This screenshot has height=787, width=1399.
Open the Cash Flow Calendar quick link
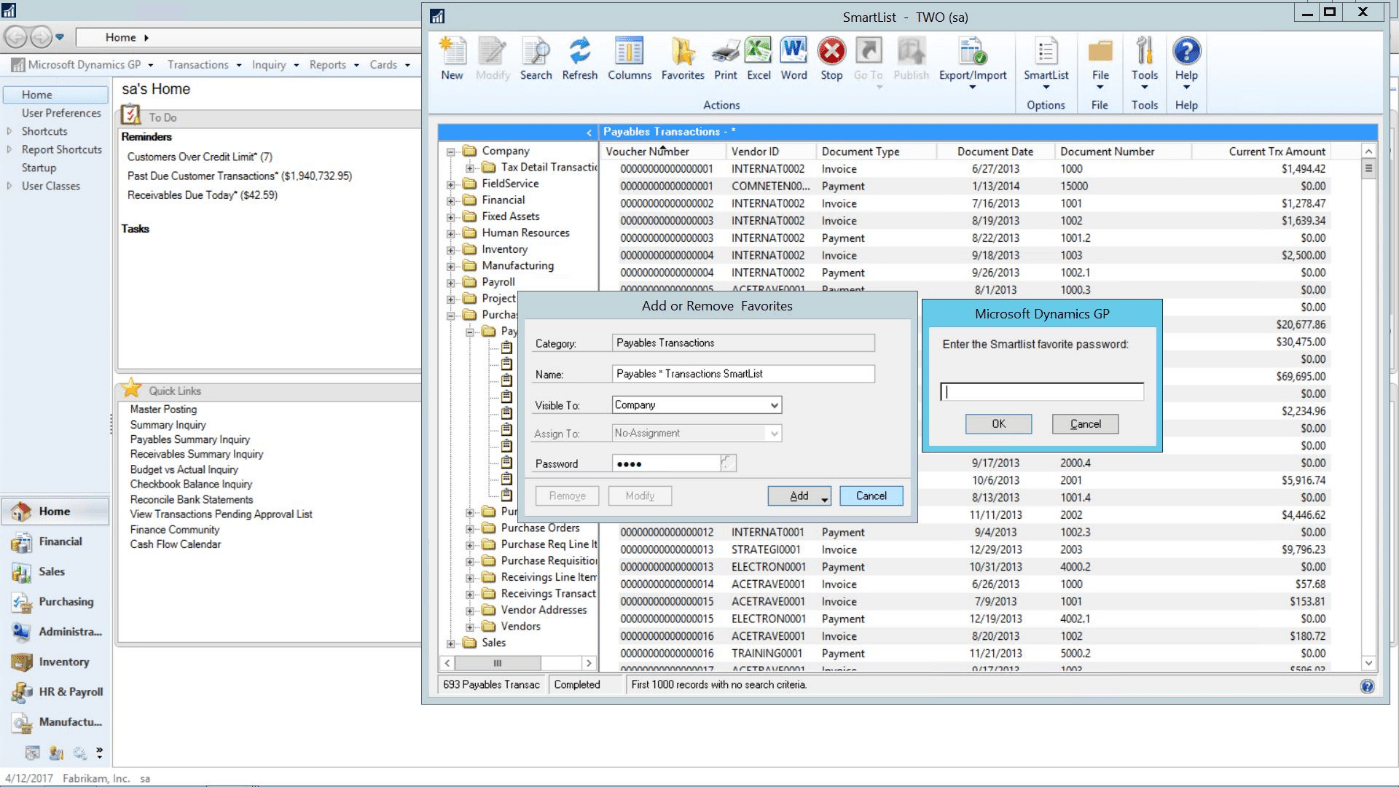tap(175, 544)
